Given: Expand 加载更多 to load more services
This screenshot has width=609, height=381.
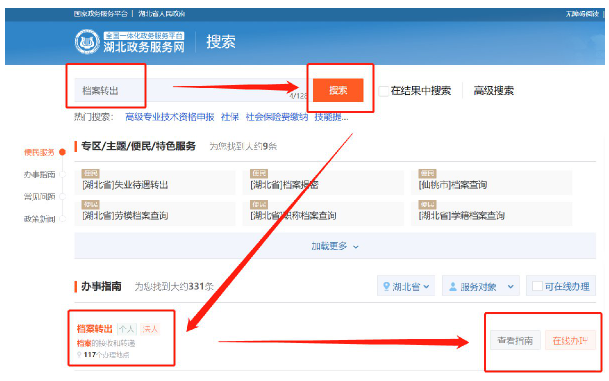Looking at the screenshot, I should tap(335, 246).
